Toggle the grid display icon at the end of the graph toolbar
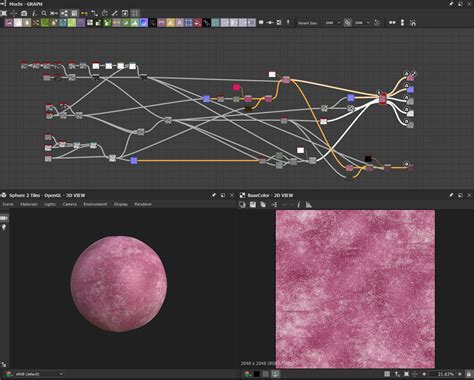 click(x=135, y=13)
